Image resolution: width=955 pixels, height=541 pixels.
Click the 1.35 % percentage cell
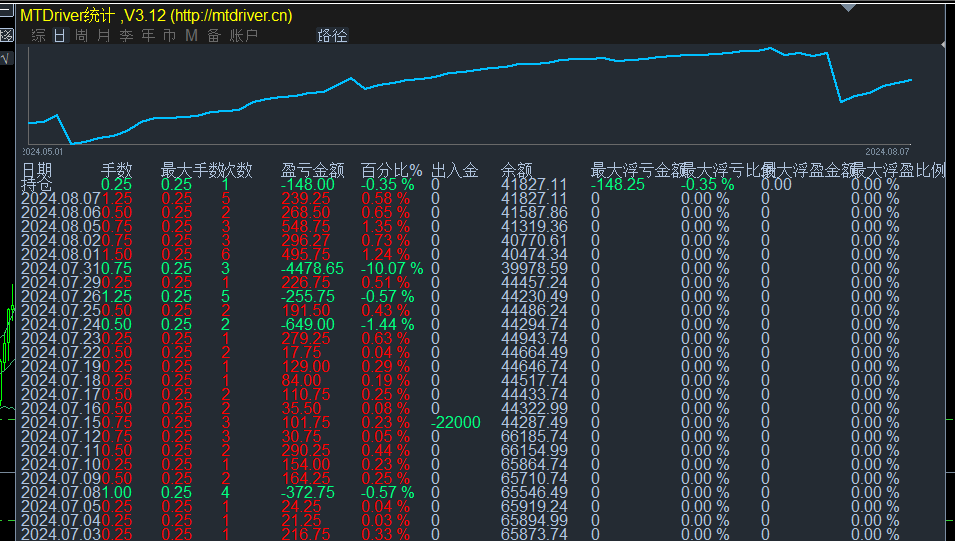pos(386,227)
